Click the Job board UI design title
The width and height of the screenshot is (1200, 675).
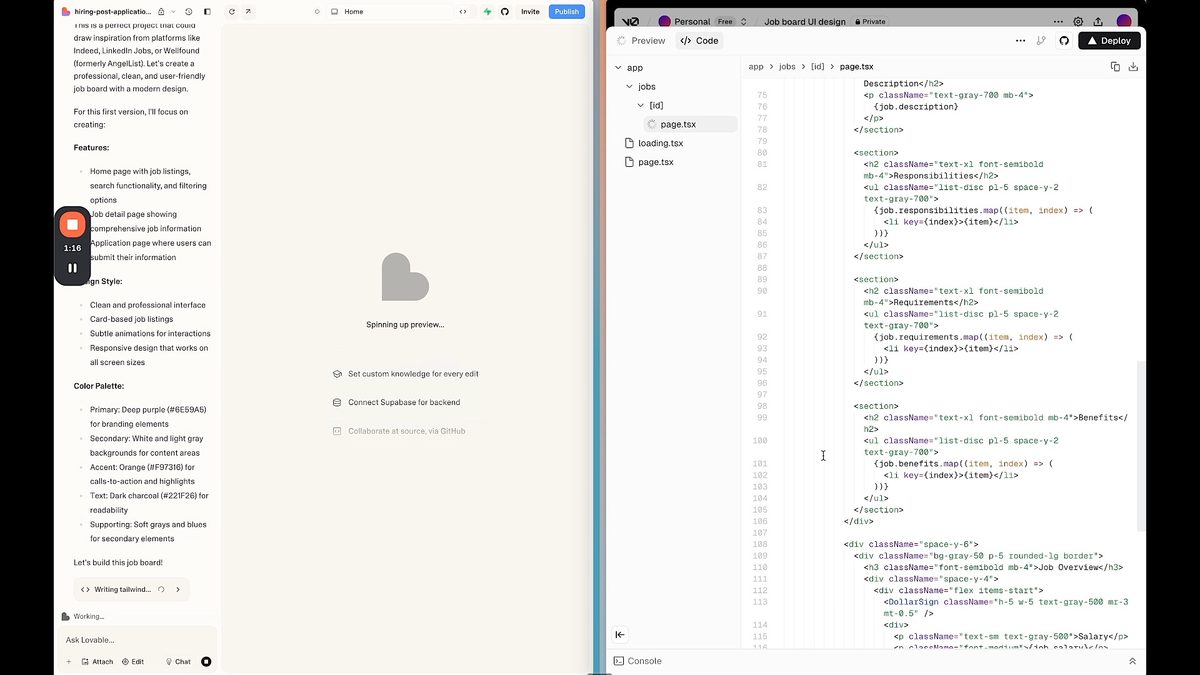point(805,21)
